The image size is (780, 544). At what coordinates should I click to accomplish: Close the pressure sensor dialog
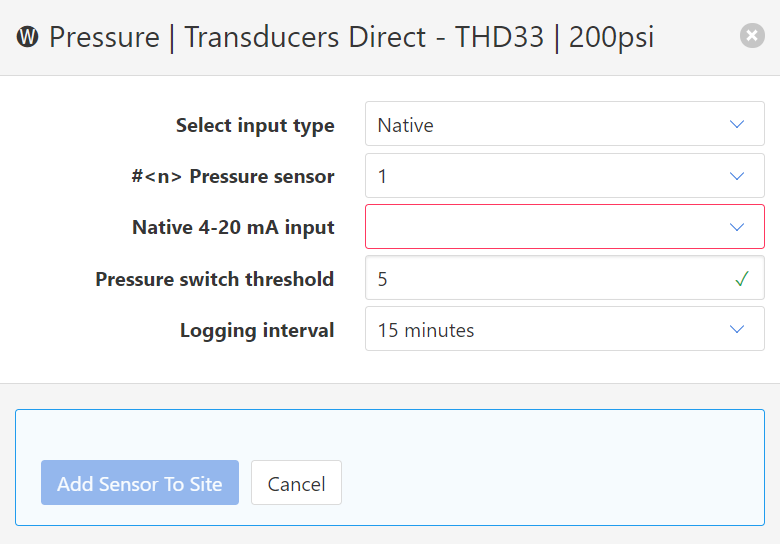[752, 36]
